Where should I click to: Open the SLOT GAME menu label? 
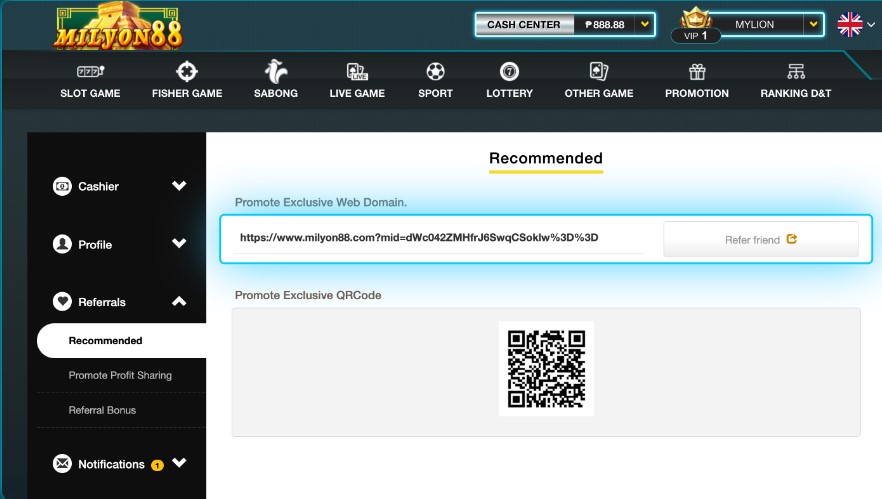pos(91,93)
